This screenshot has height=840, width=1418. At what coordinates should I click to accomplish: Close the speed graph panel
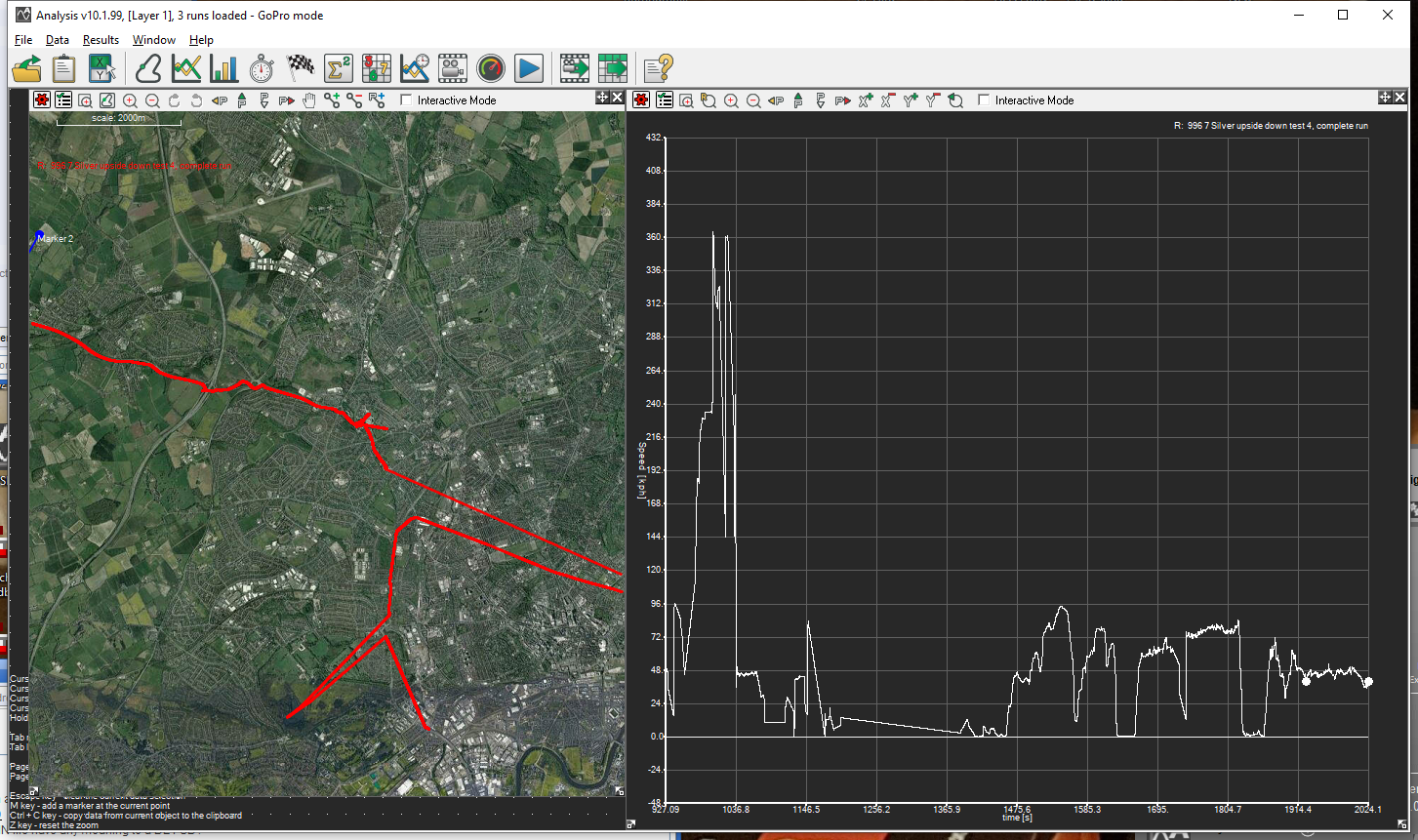point(1400,98)
